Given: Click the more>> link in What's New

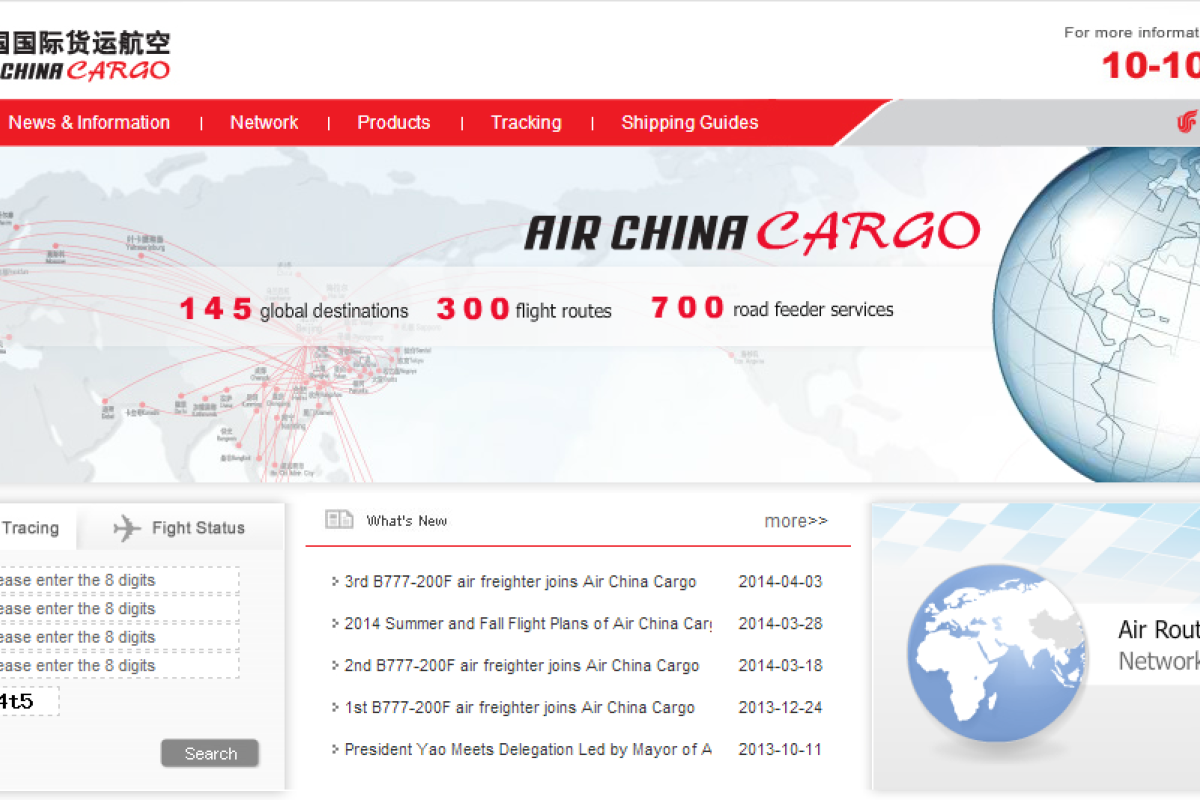Looking at the screenshot, I should (796, 521).
